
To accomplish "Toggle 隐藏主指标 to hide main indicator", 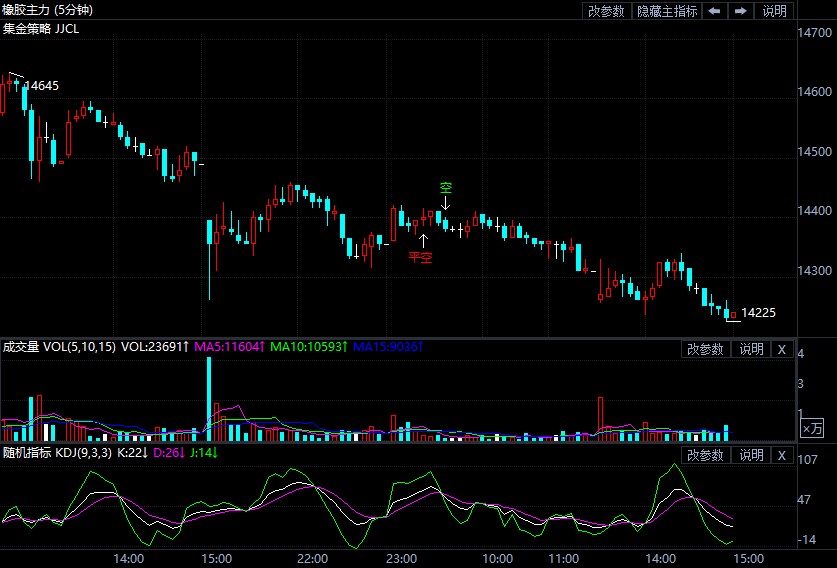I will (667, 11).
